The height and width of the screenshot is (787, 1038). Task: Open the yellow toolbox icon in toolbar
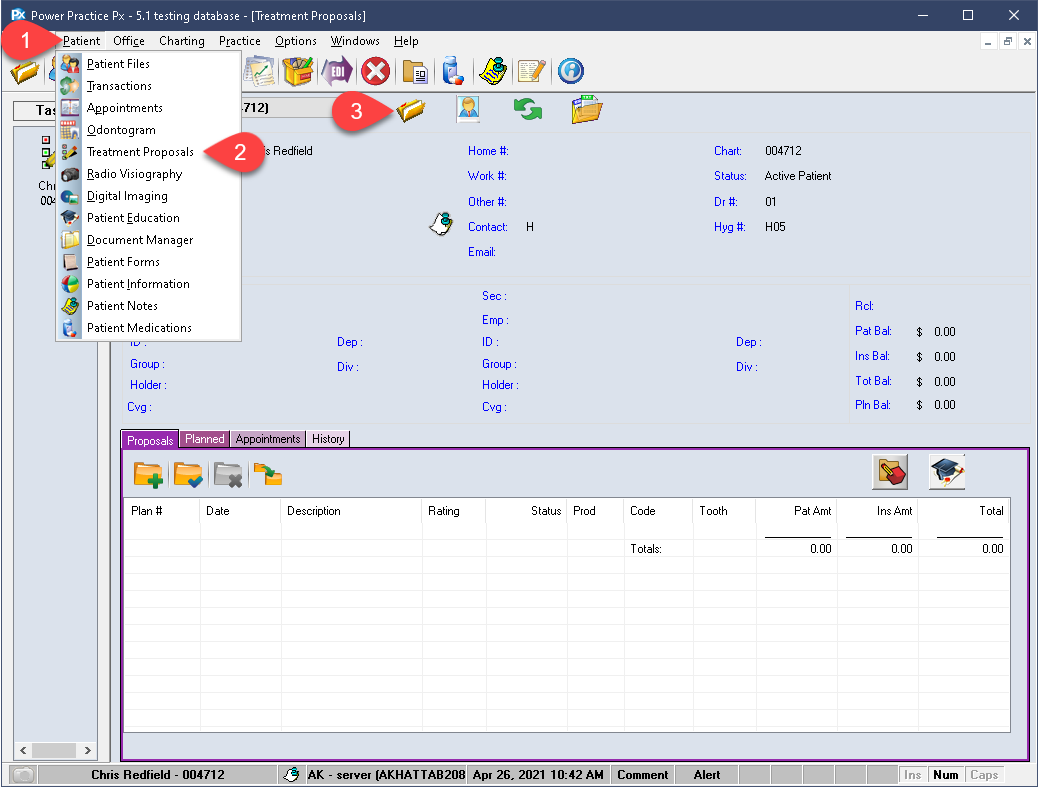(x=297, y=71)
